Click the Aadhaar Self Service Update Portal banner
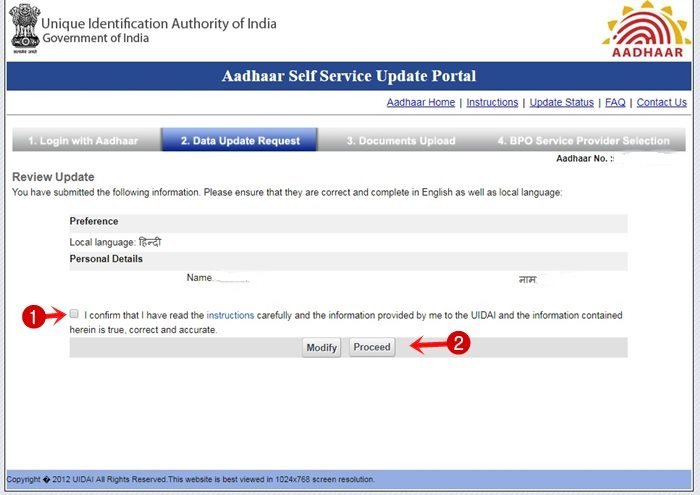 pyautogui.click(x=349, y=76)
